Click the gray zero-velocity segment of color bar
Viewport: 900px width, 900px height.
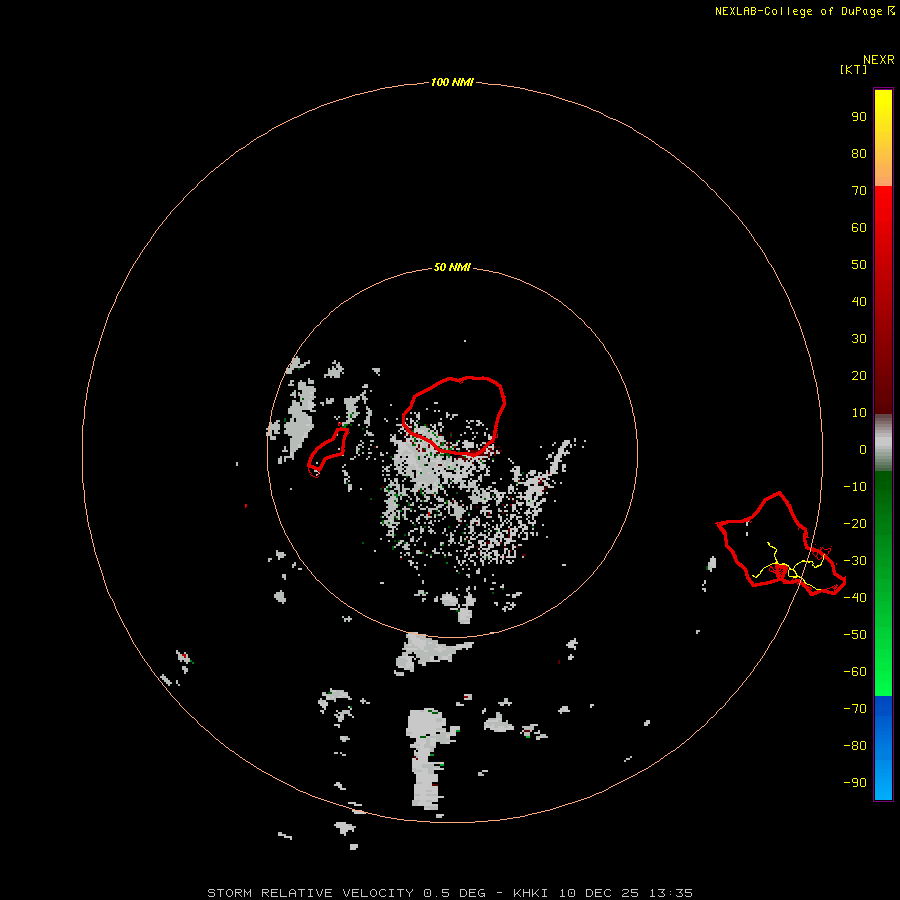pos(883,443)
